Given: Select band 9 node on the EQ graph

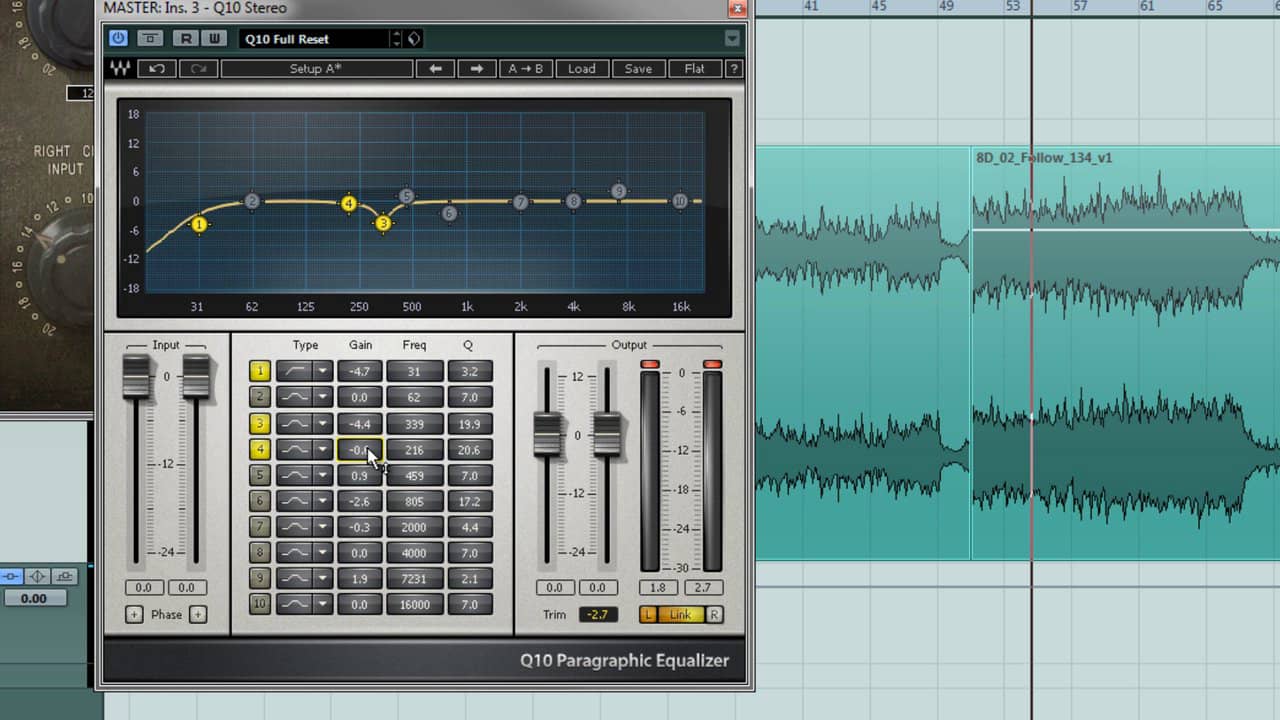Looking at the screenshot, I should [x=619, y=191].
